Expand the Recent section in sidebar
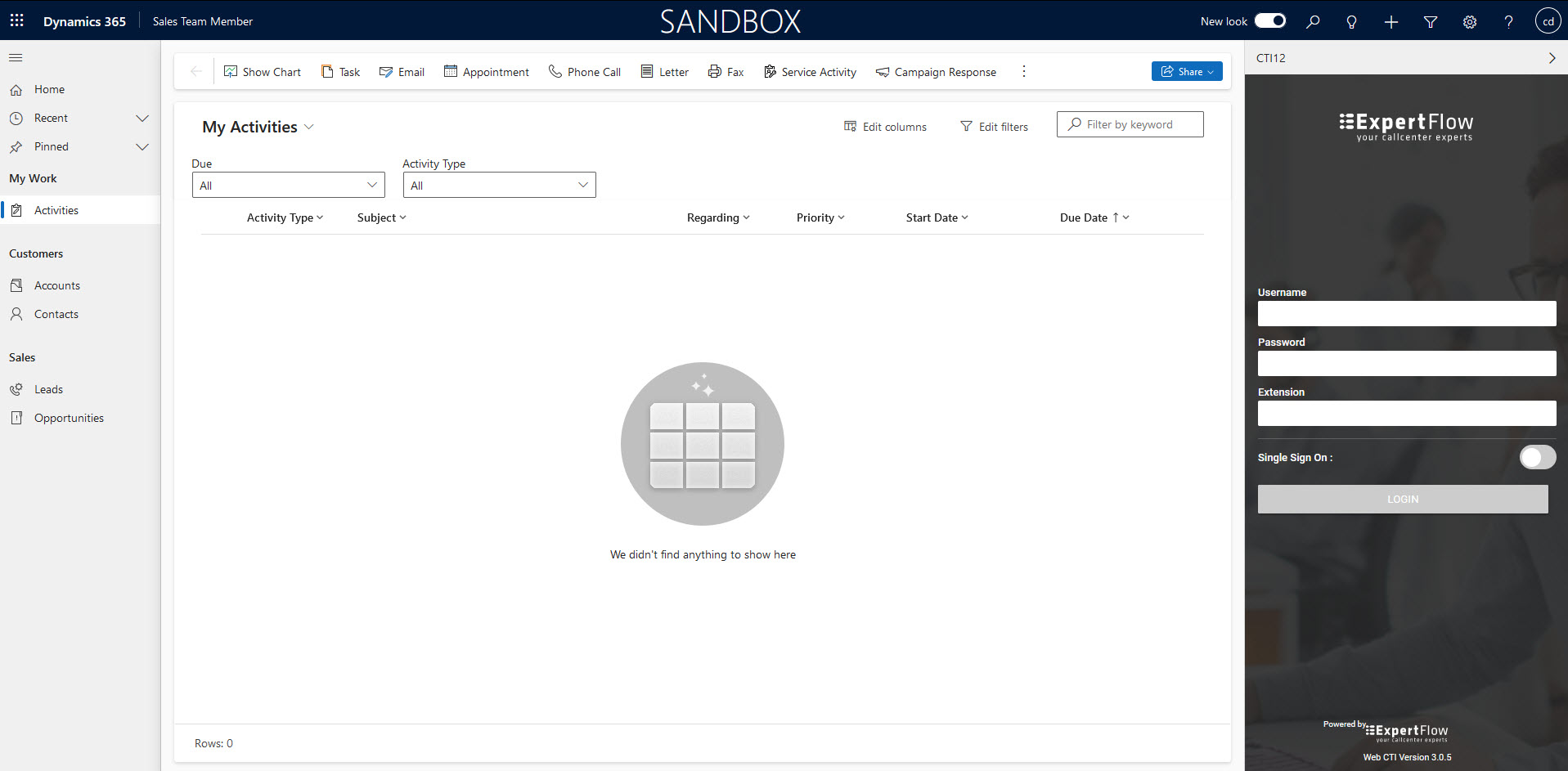The width and height of the screenshot is (1568, 771). pyautogui.click(x=142, y=119)
